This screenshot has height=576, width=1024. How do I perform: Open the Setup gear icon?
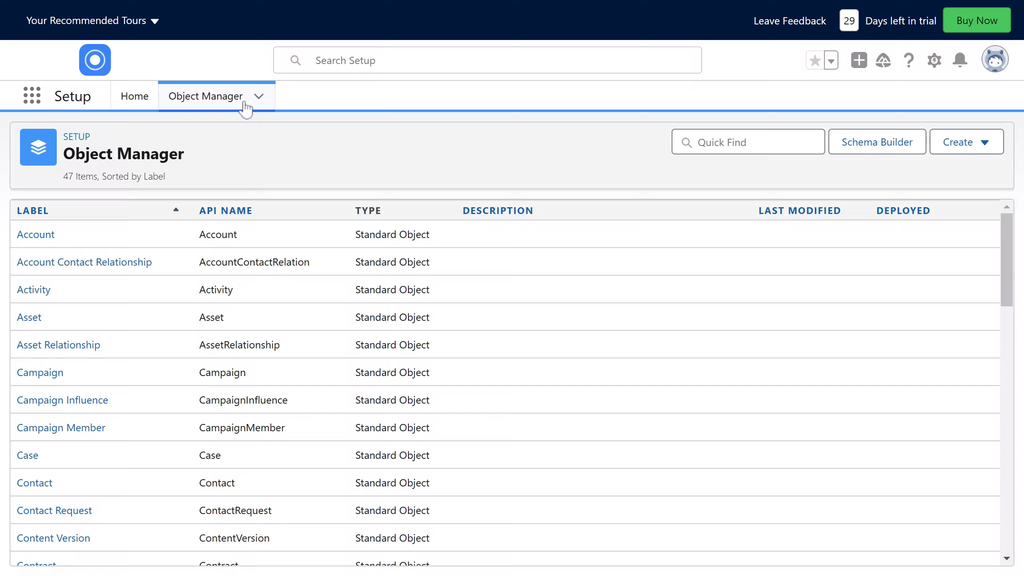coord(934,61)
